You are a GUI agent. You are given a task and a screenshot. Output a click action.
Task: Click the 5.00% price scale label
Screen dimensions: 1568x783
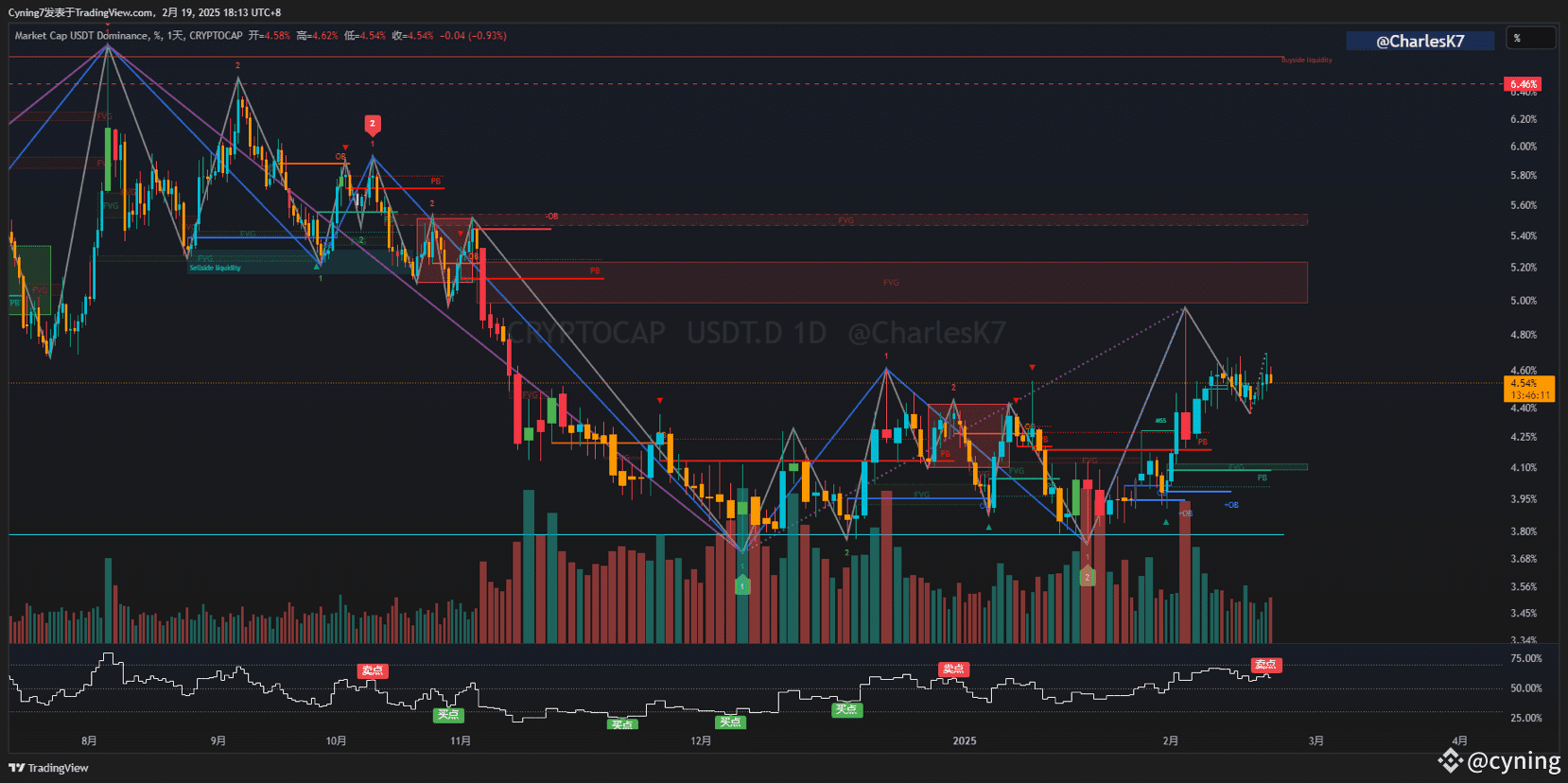1524,301
